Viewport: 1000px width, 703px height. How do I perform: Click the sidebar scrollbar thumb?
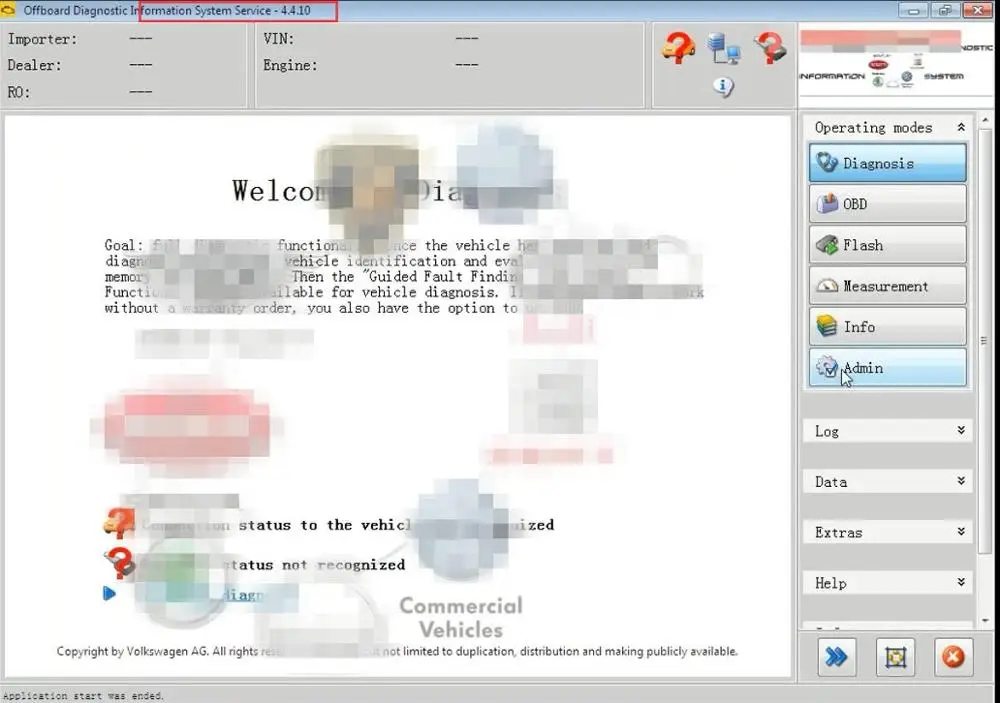(x=985, y=341)
